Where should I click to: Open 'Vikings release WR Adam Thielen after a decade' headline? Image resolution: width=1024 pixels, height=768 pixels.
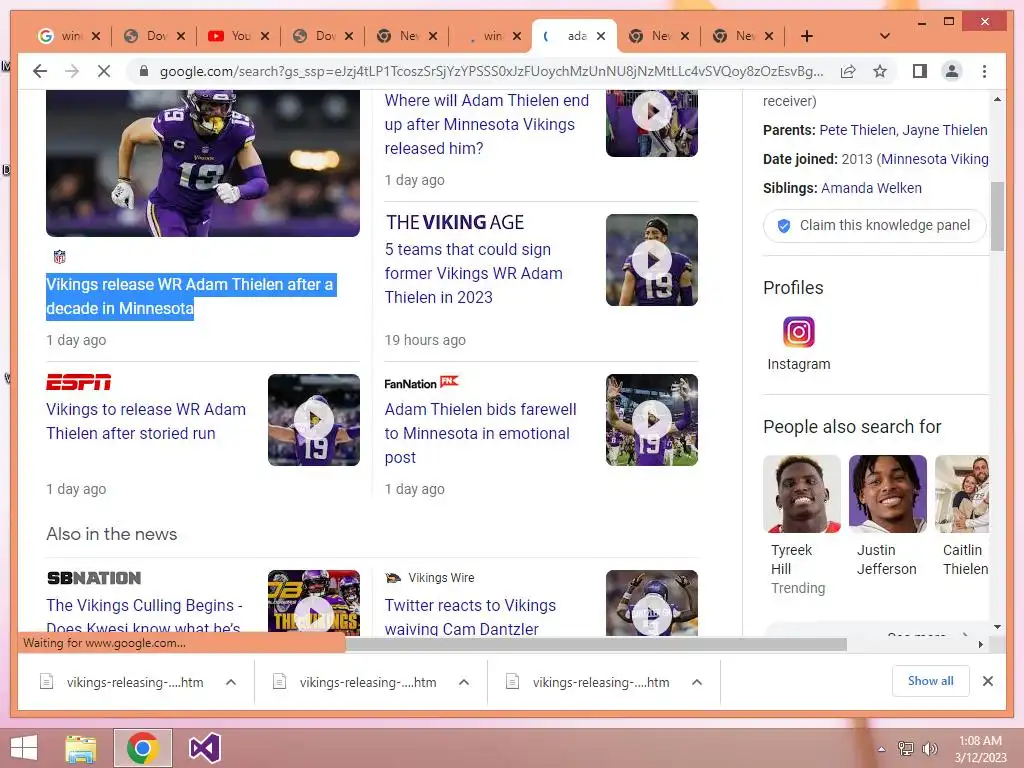click(190, 296)
